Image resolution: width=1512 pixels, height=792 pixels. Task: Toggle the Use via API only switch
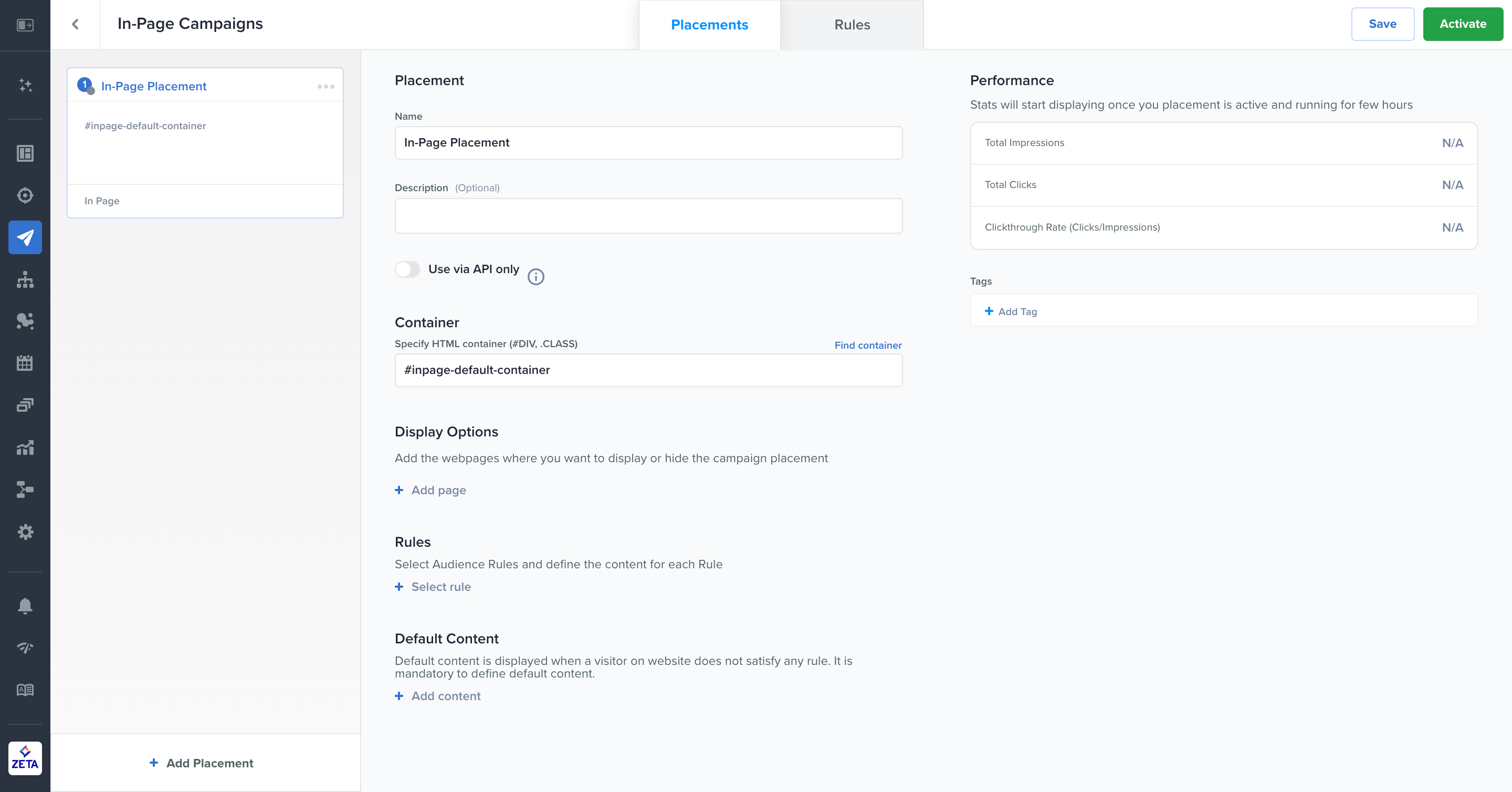click(407, 269)
